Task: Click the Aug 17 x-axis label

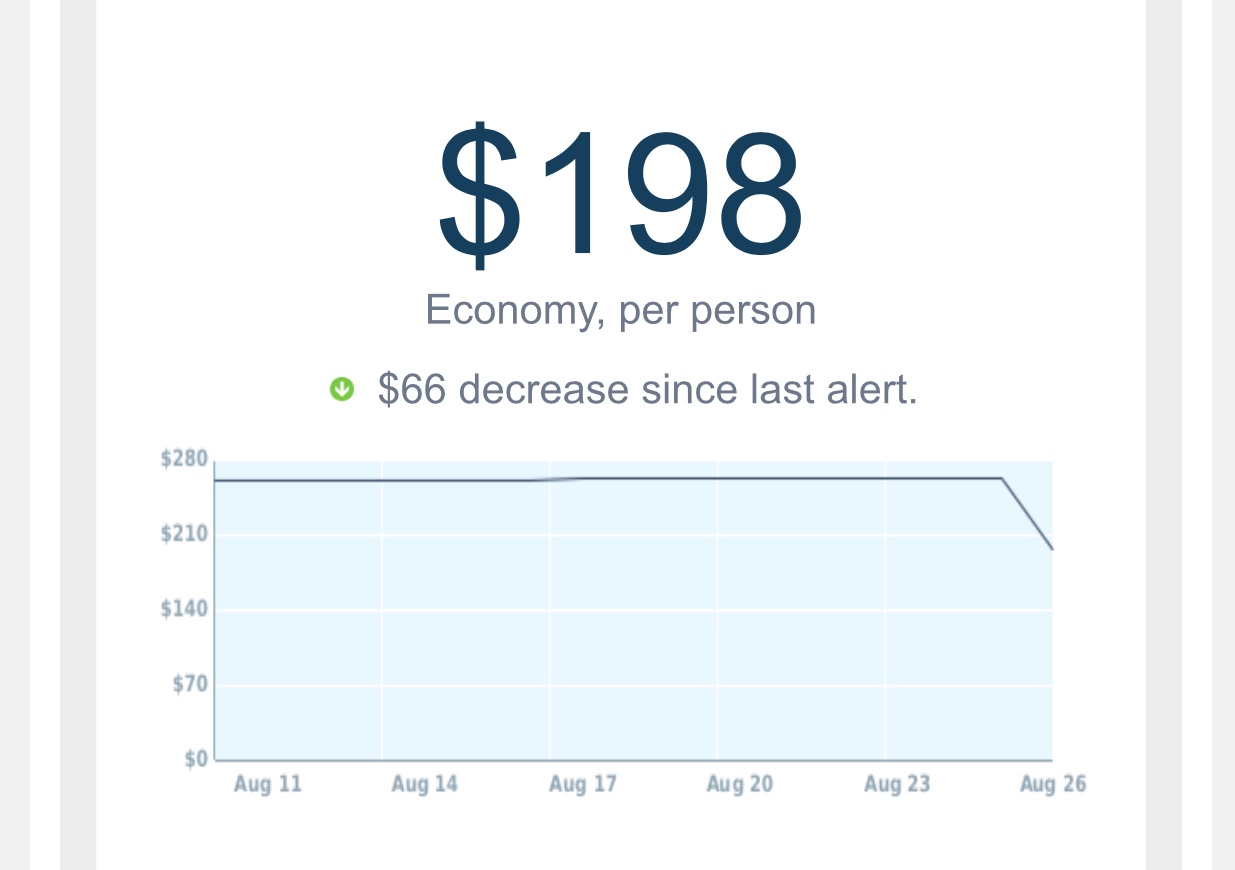Action: pos(583,785)
